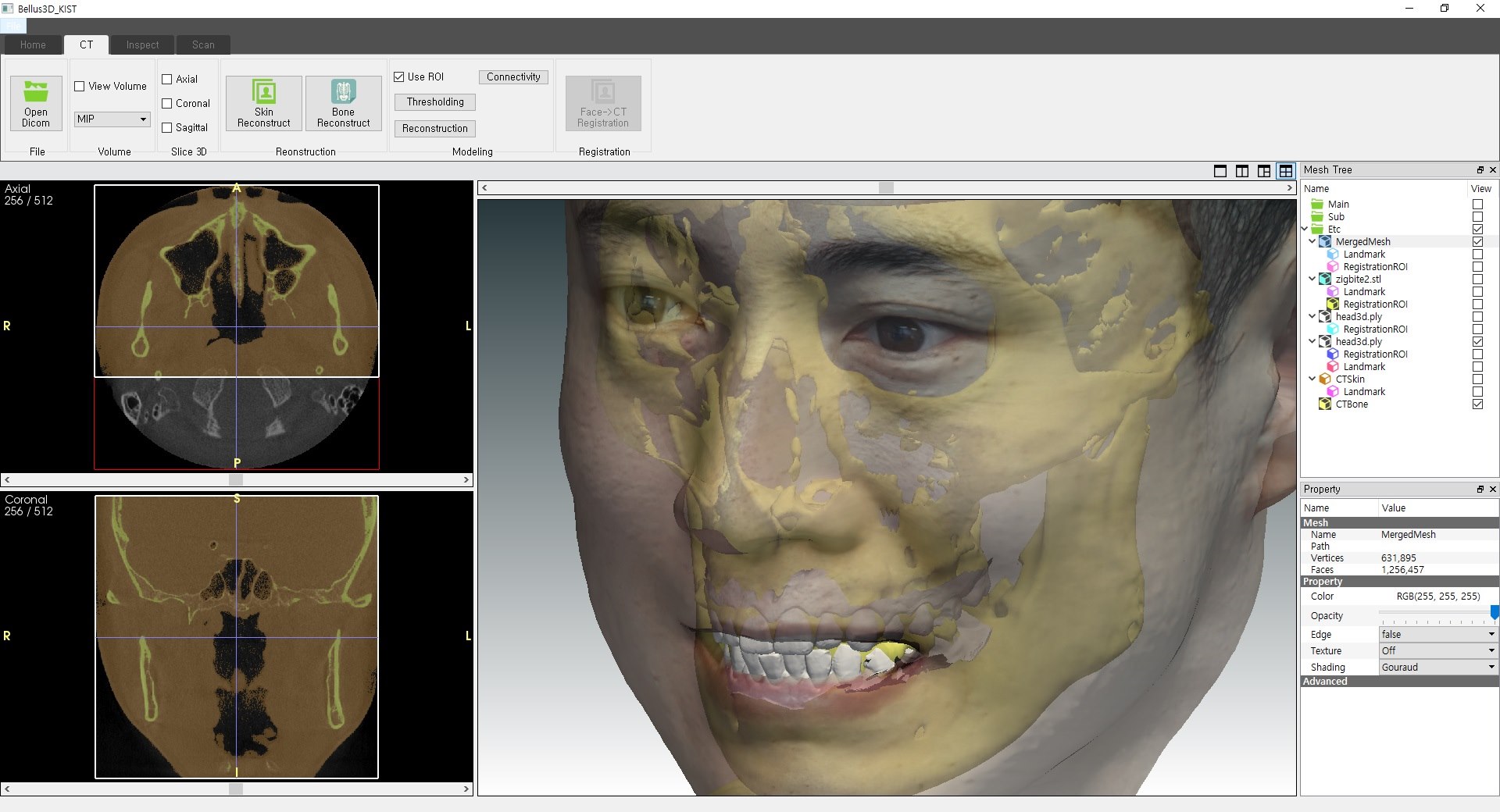Screen dimensions: 1500x812
Task: Collapse the zigbite2.stl tree node
Action: pos(1312,280)
